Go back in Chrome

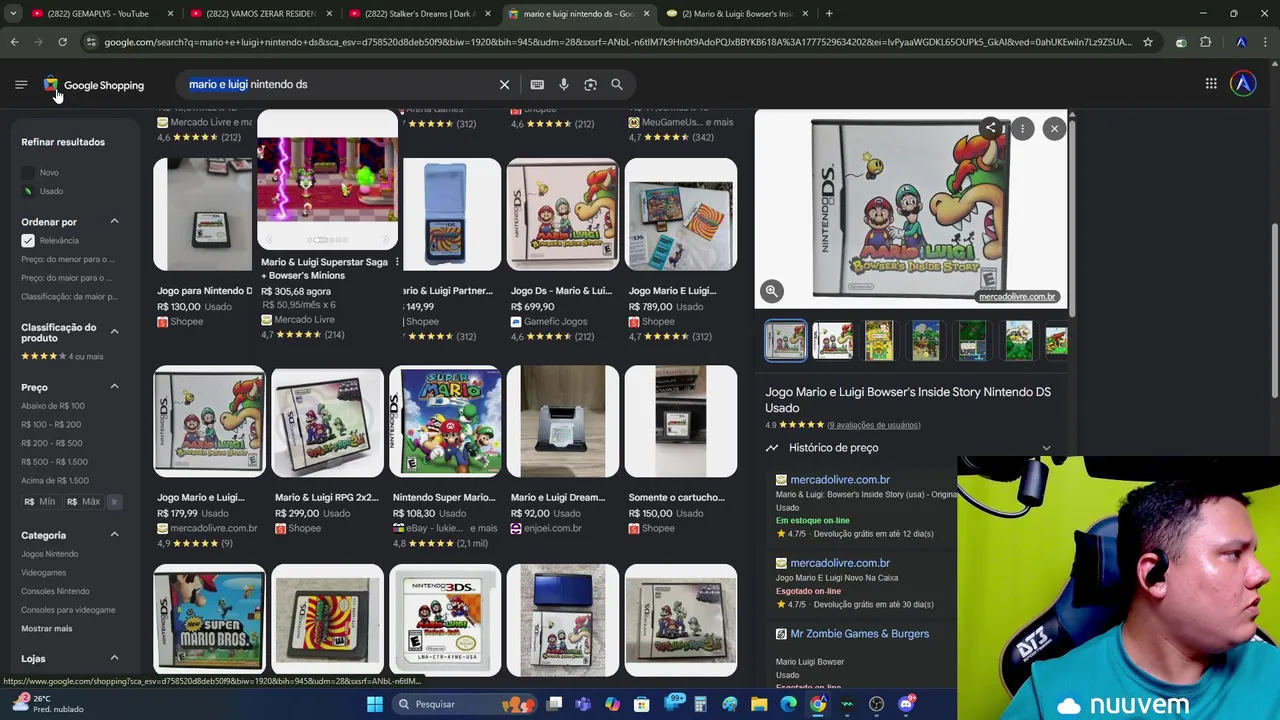click(x=14, y=42)
